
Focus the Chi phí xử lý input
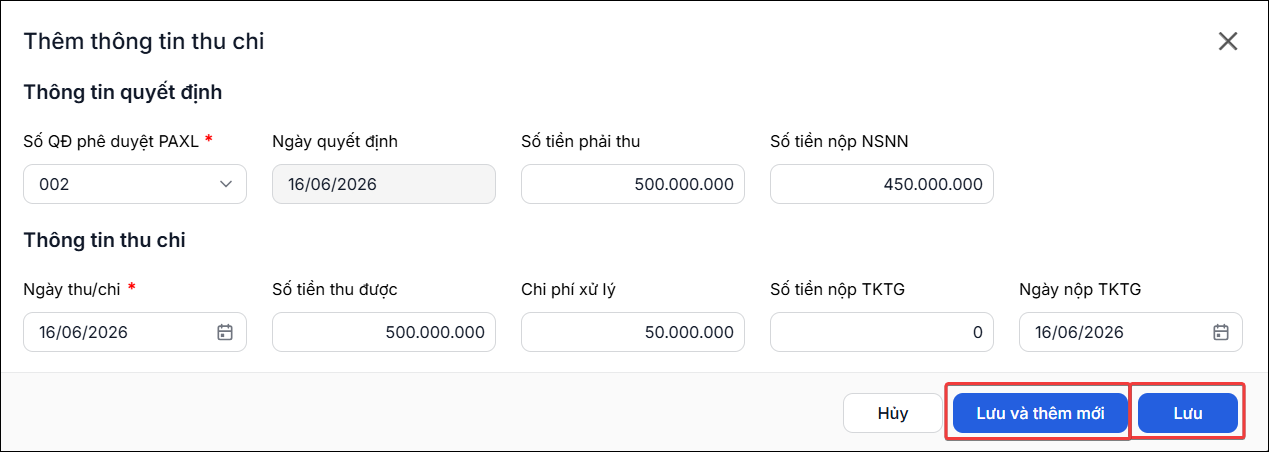(633, 332)
